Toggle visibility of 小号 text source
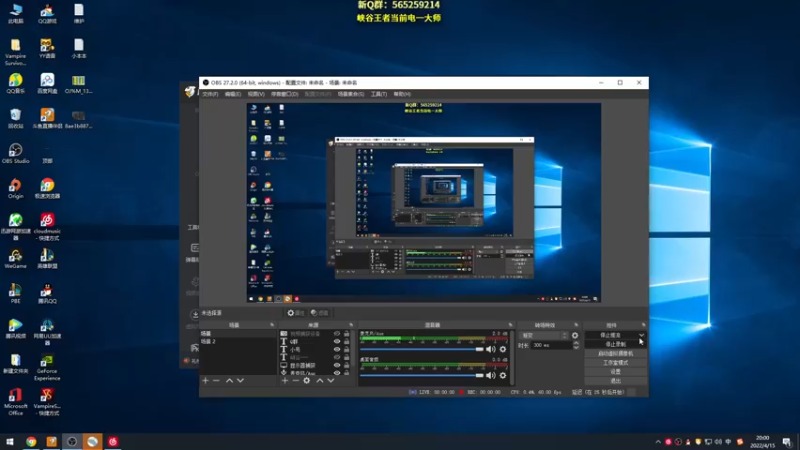The height and width of the screenshot is (450, 800). tap(337, 349)
